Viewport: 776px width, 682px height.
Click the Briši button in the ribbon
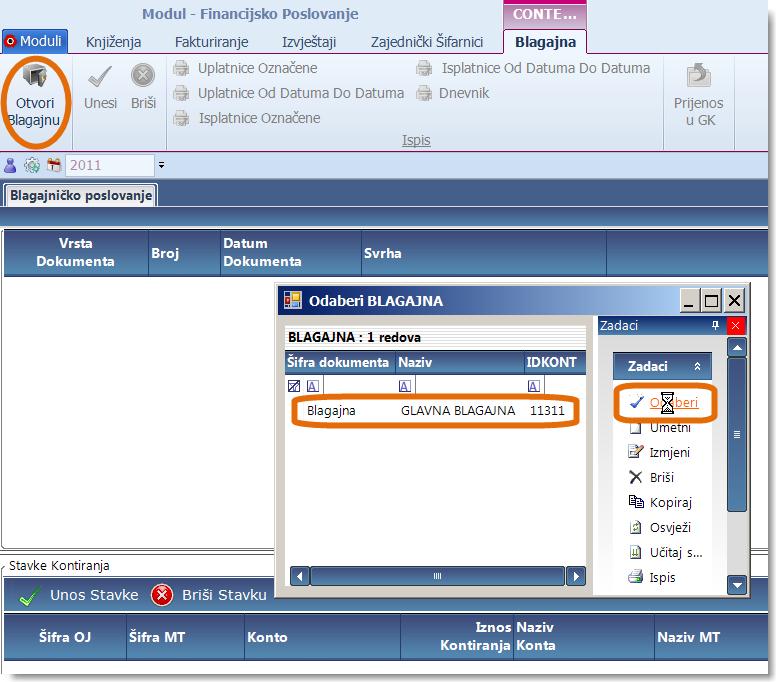[x=144, y=87]
